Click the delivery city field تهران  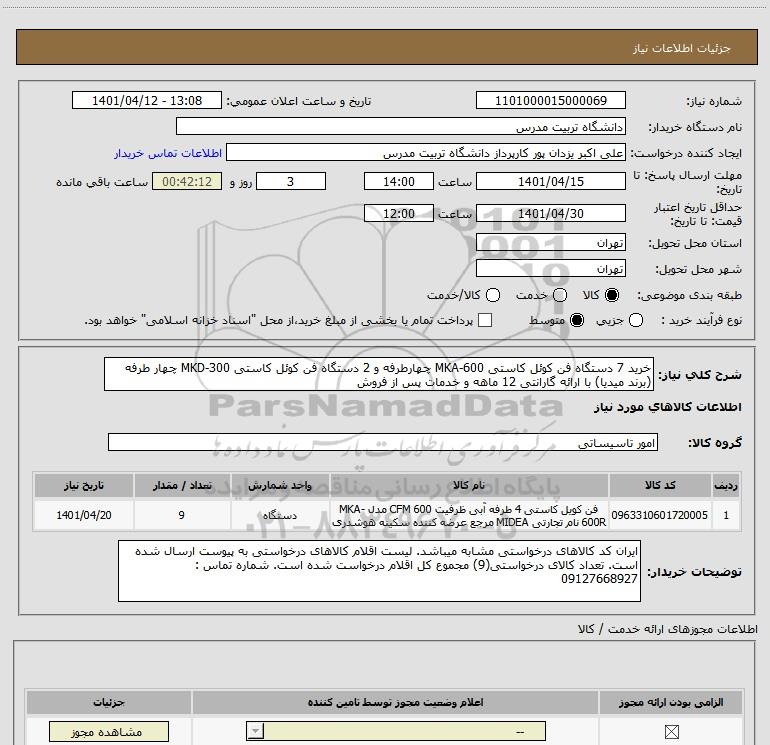tap(550, 268)
